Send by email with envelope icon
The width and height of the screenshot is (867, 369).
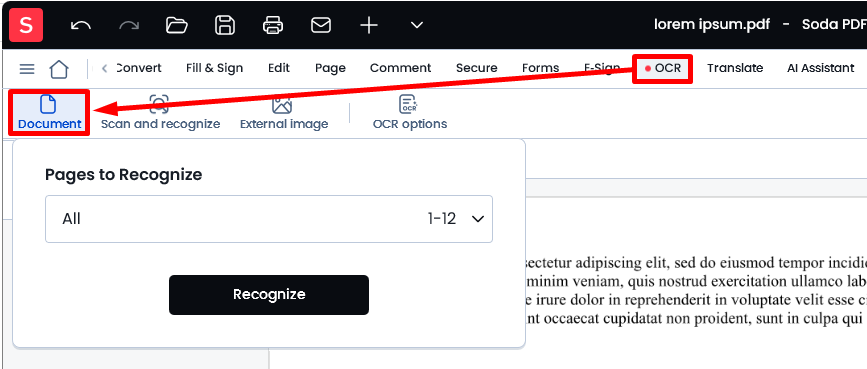pos(321,25)
